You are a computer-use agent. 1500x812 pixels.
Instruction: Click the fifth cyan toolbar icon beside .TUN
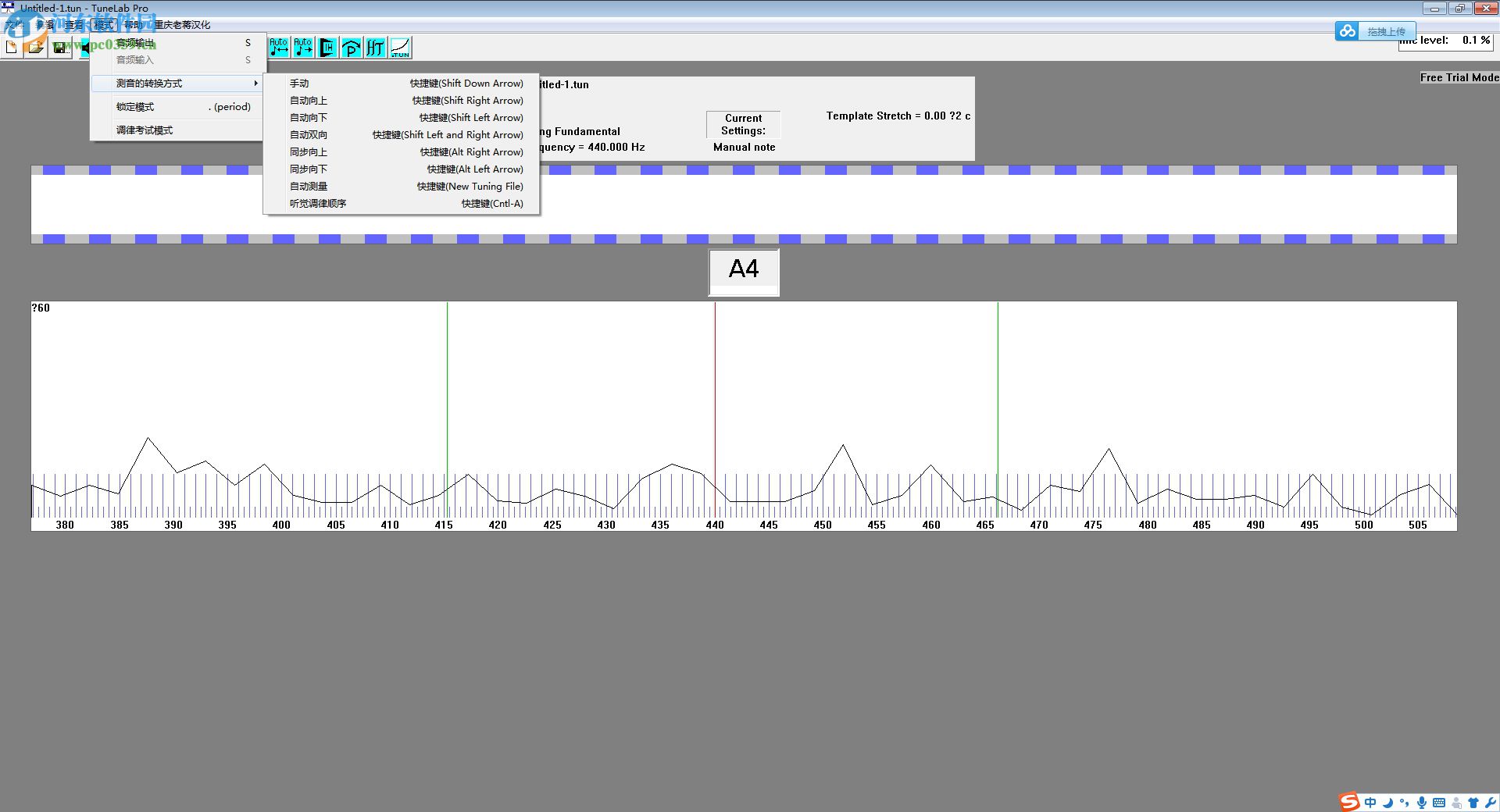[376, 48]
